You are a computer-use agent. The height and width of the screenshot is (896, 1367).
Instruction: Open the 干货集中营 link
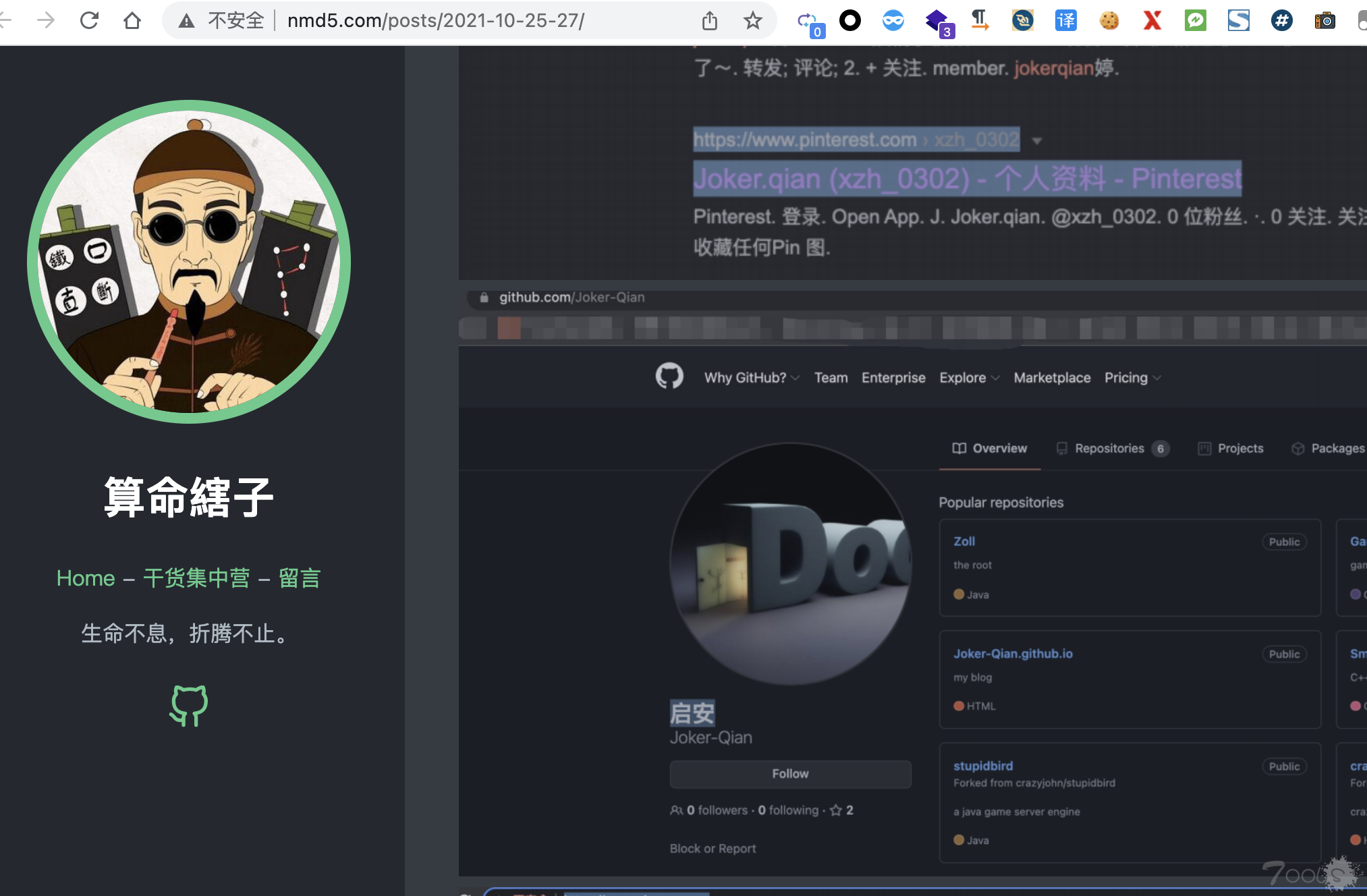pos(196,578)
